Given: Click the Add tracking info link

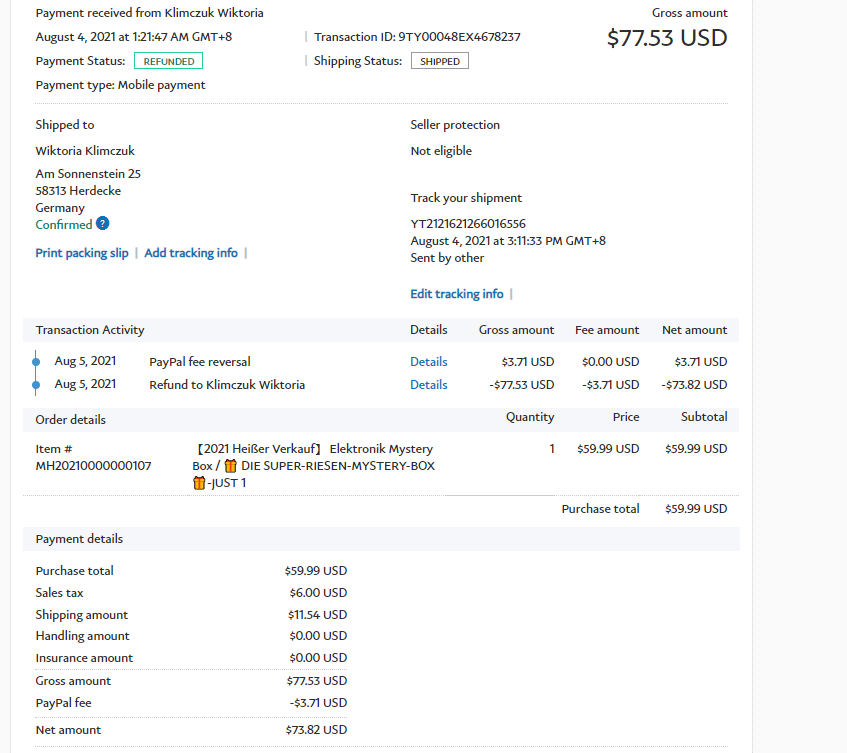Looking at the screenshot, I should (191, 253).
